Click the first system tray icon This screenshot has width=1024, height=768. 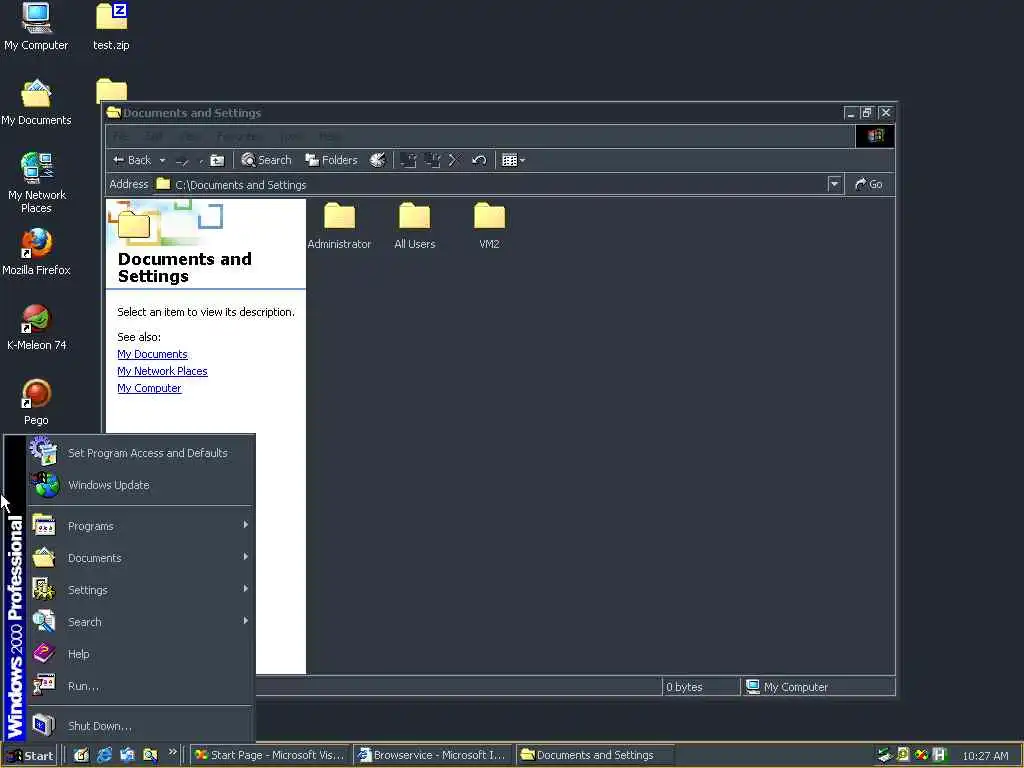point(884,755)
